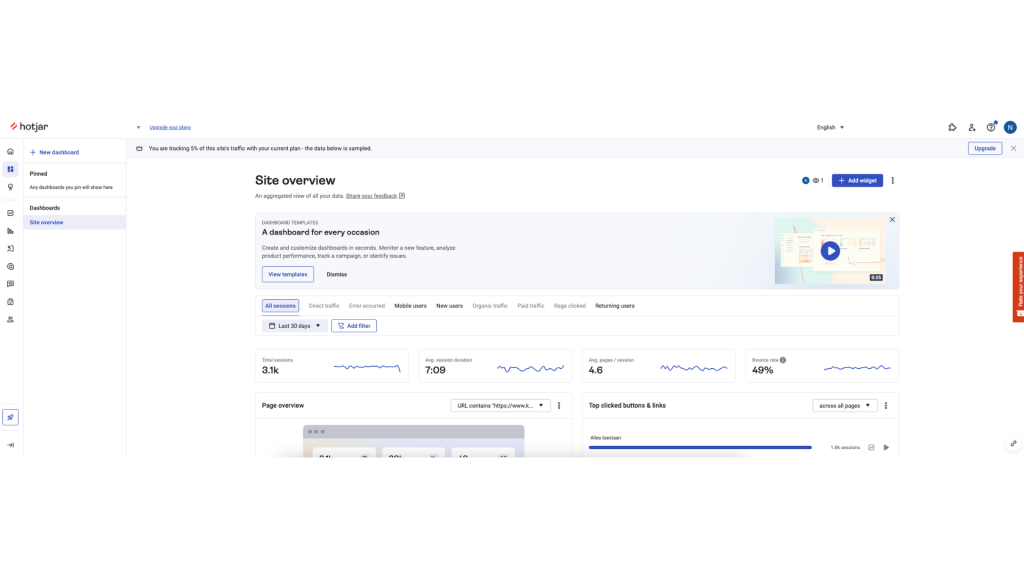Open the Feedback speech-bubble icon in sidebar

pyautogui.click(x=10, y=284)
